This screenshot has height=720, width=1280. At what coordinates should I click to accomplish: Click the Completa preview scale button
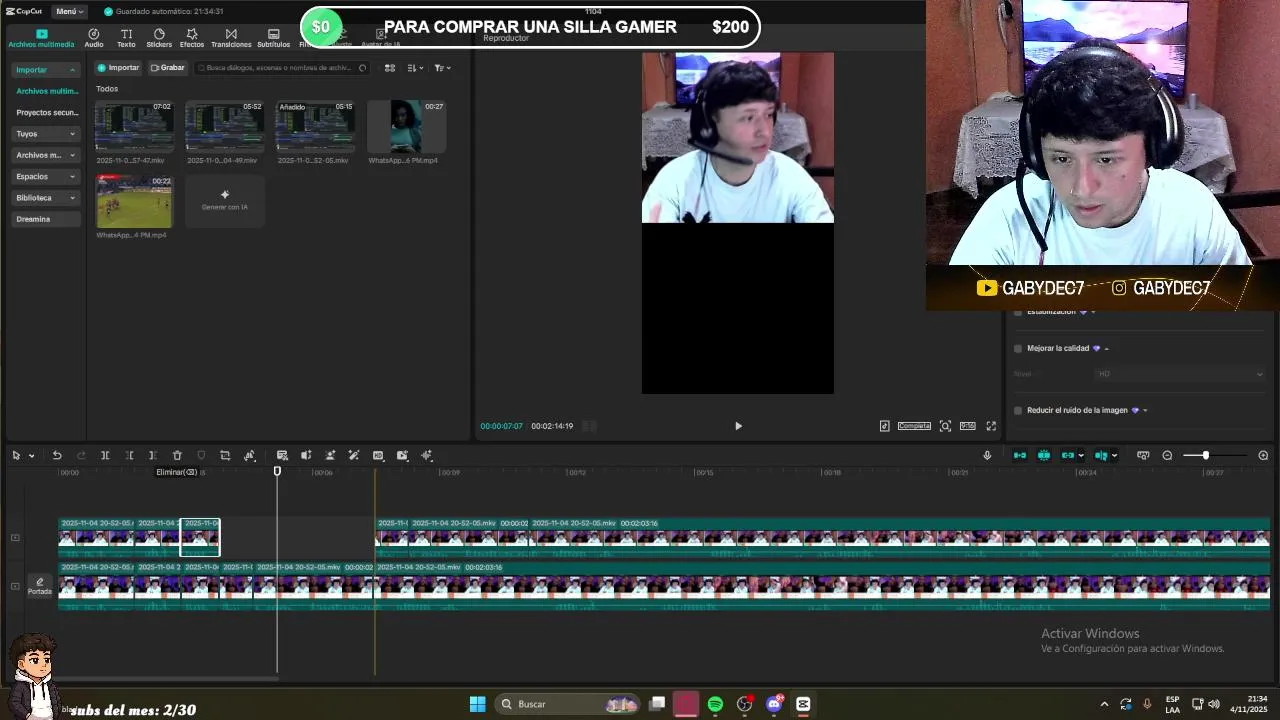pyautogui.click(x=914, y=426)
